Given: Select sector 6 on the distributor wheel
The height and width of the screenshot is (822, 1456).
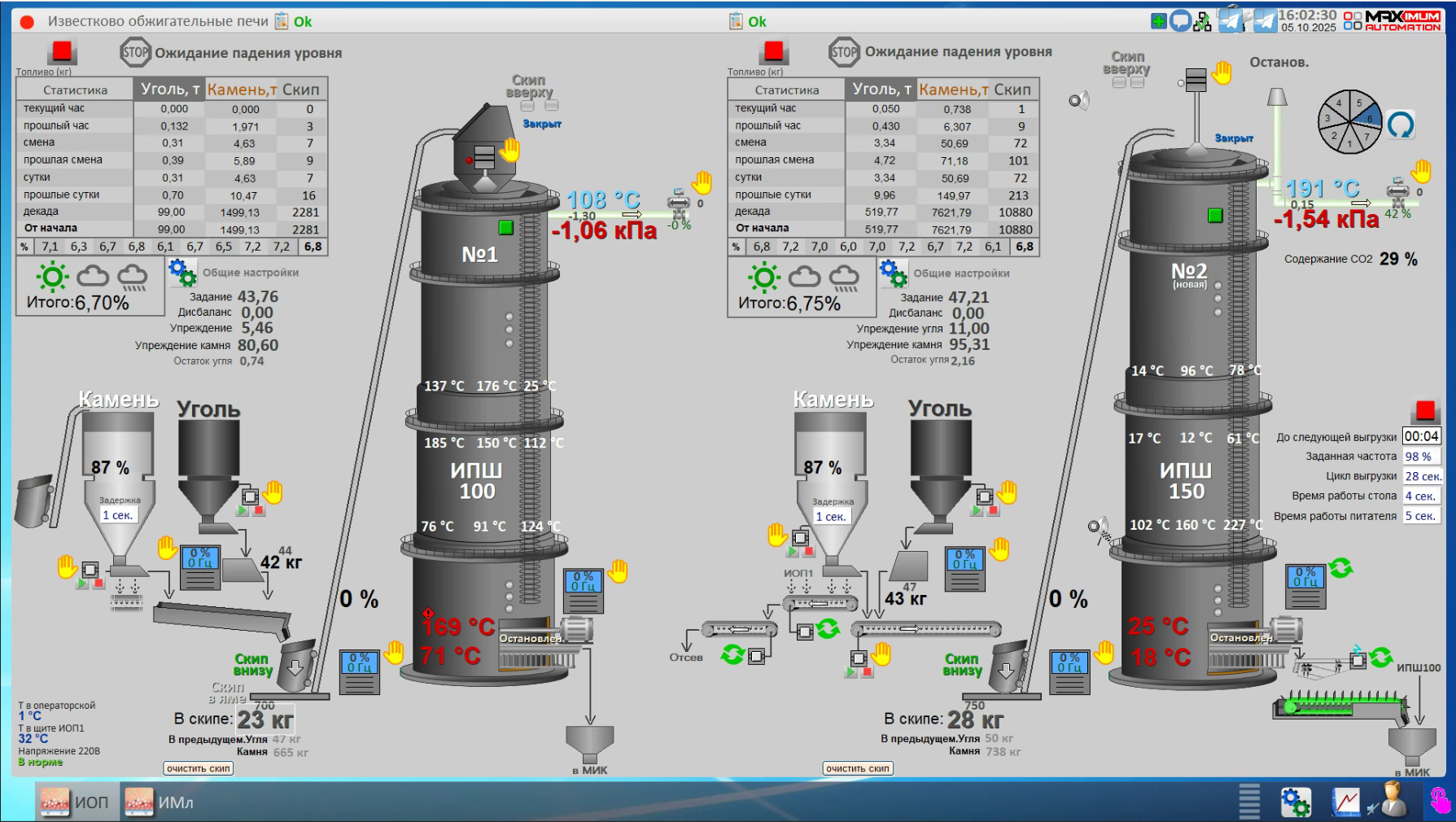Looking at the screenshot, I should tap(1370, 117).
